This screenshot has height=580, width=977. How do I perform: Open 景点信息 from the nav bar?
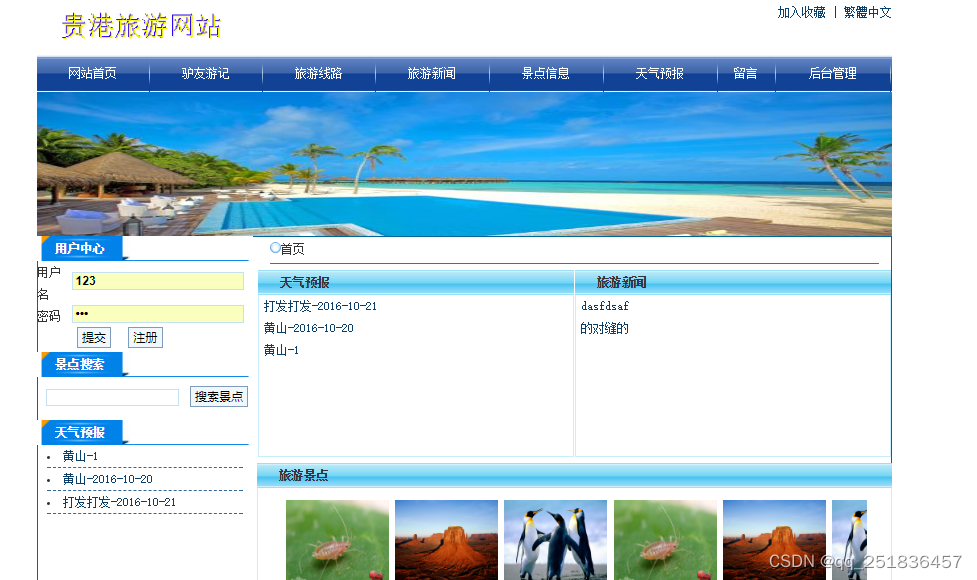click(x=546, y=74)
